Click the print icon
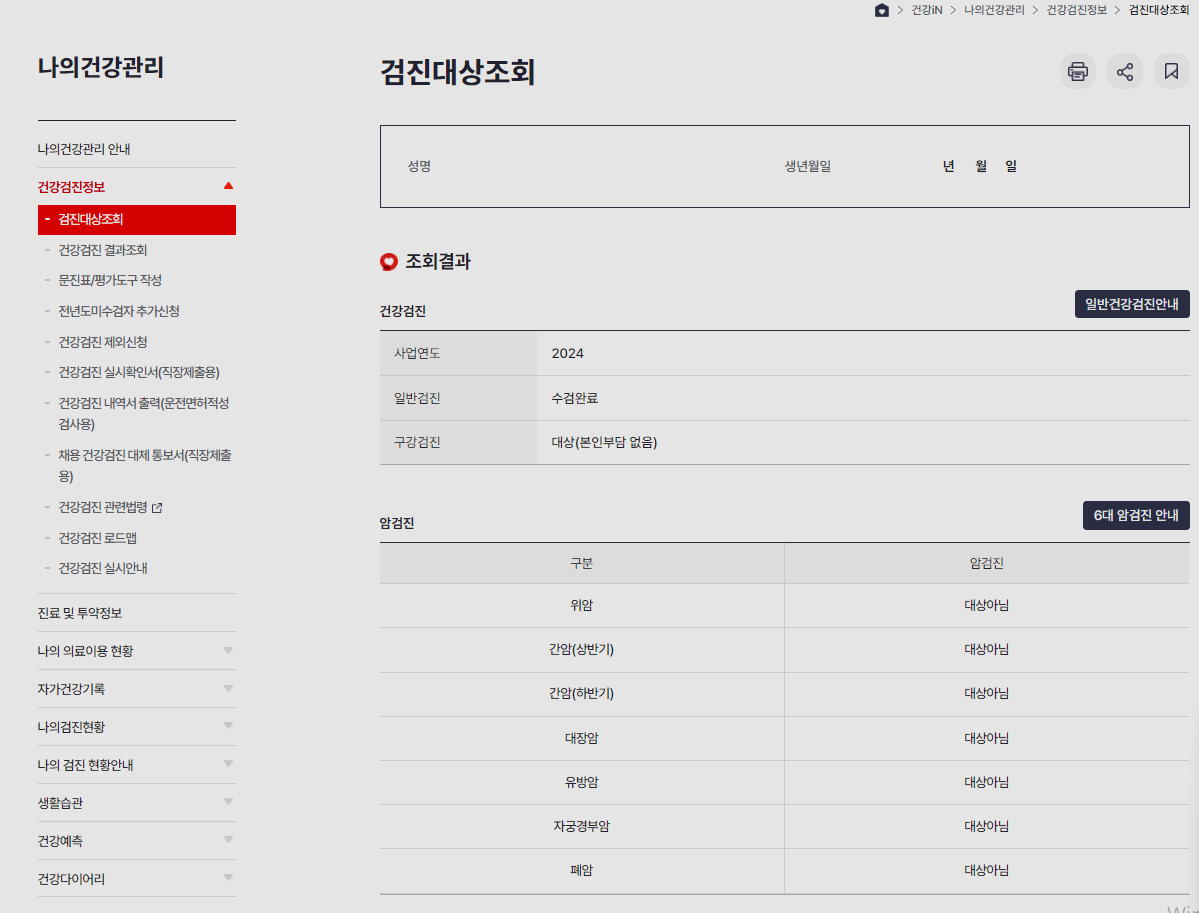The image size is (1199, 913). [1077, 71]
